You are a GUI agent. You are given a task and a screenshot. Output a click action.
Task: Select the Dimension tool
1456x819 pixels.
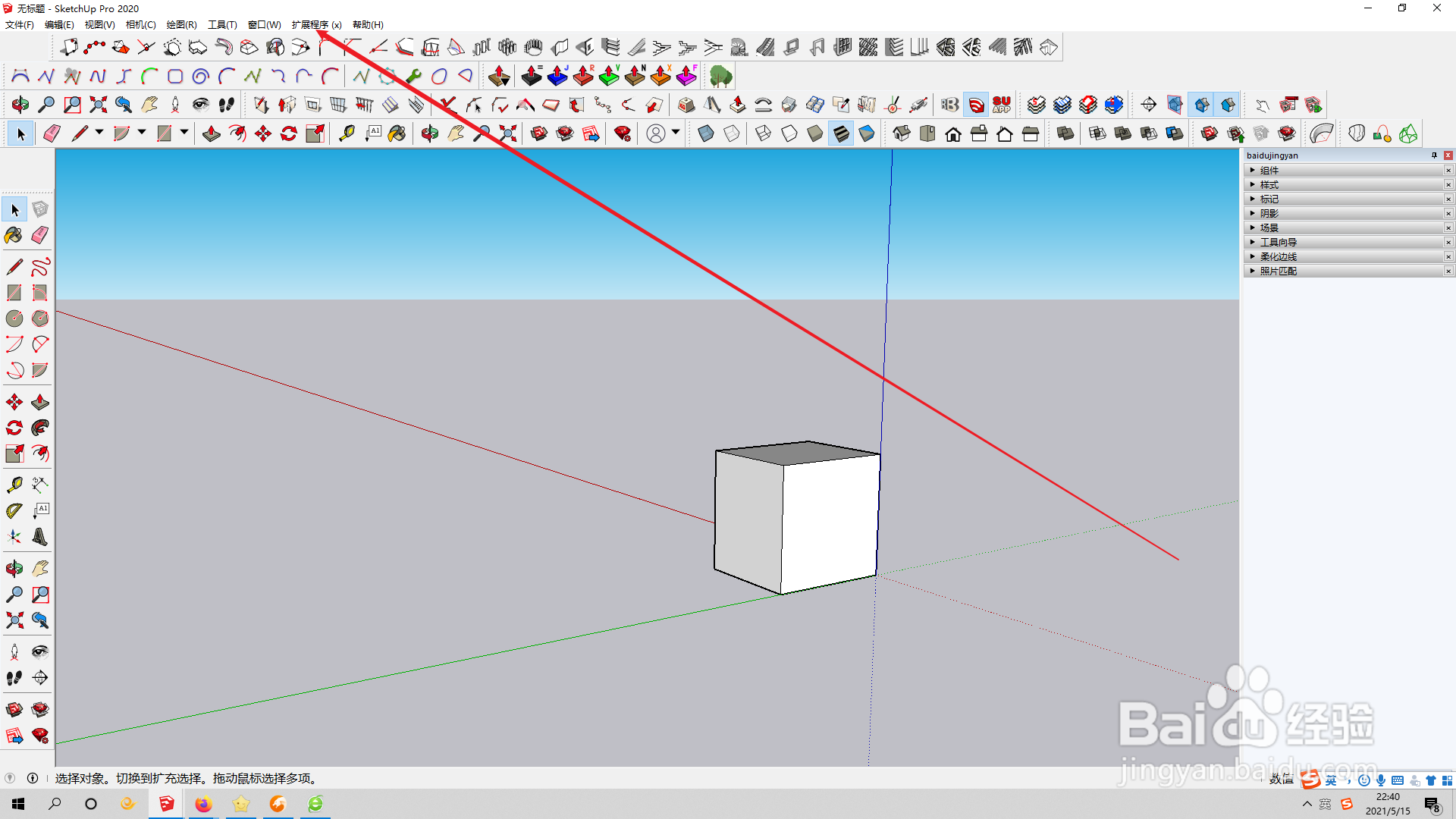pos(40,485)
